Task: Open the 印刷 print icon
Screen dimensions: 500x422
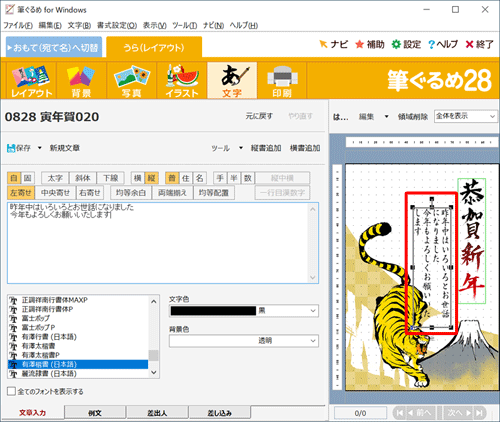Action: (x=282, y=81)
